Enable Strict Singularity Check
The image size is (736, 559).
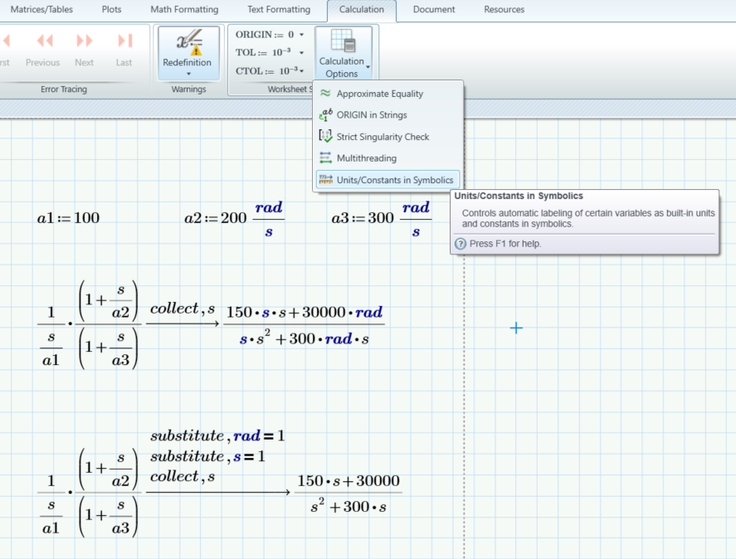[382, 137]
